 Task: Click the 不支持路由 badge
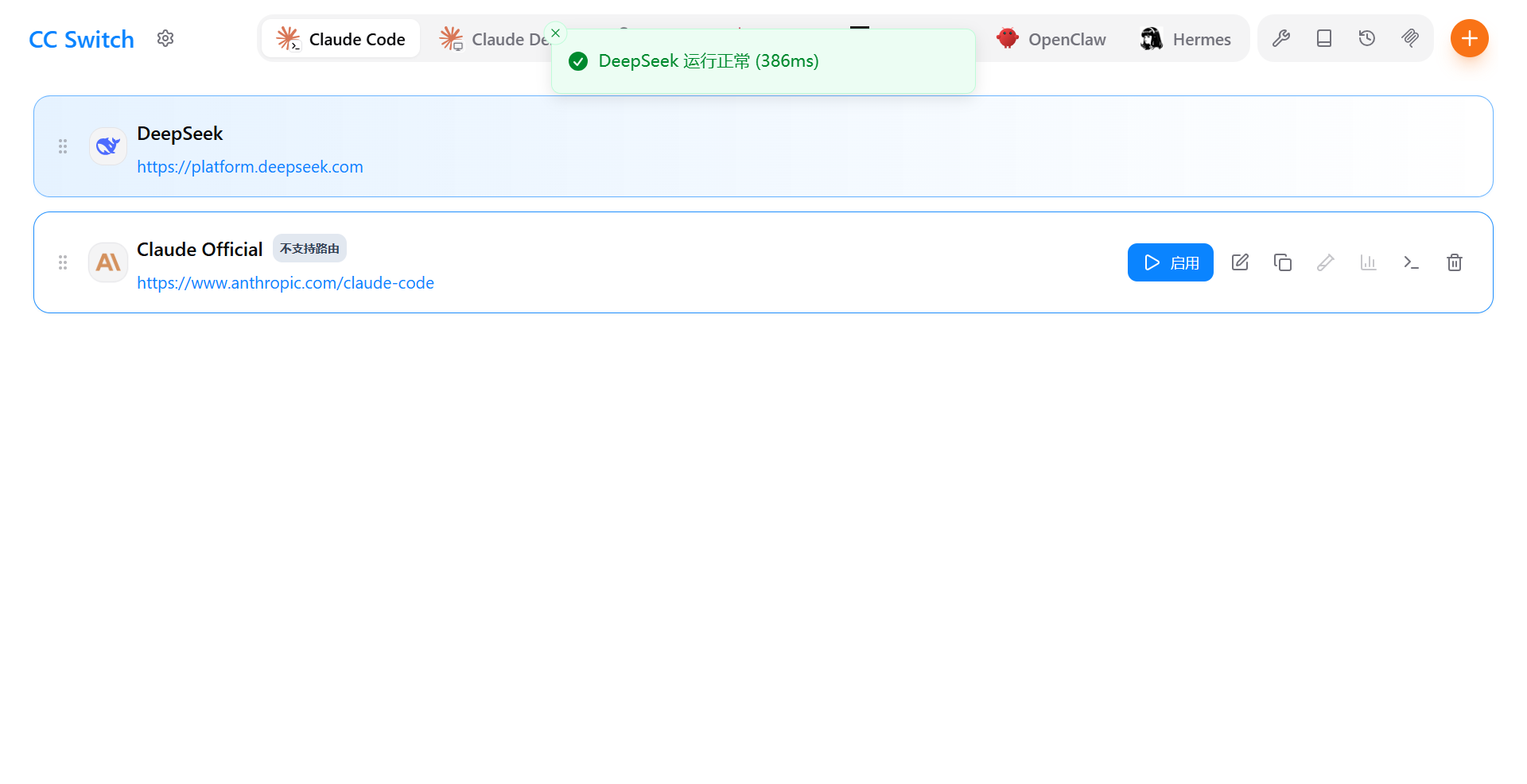[309, 249]
